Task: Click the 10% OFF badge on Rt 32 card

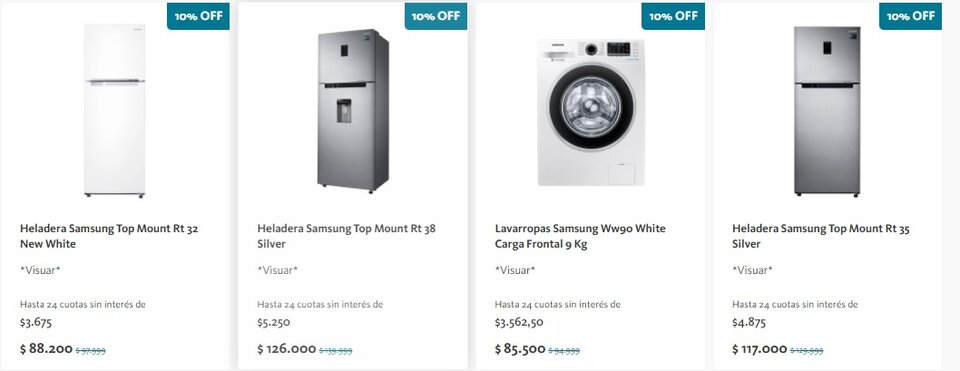Action: [x=198, y=16]
